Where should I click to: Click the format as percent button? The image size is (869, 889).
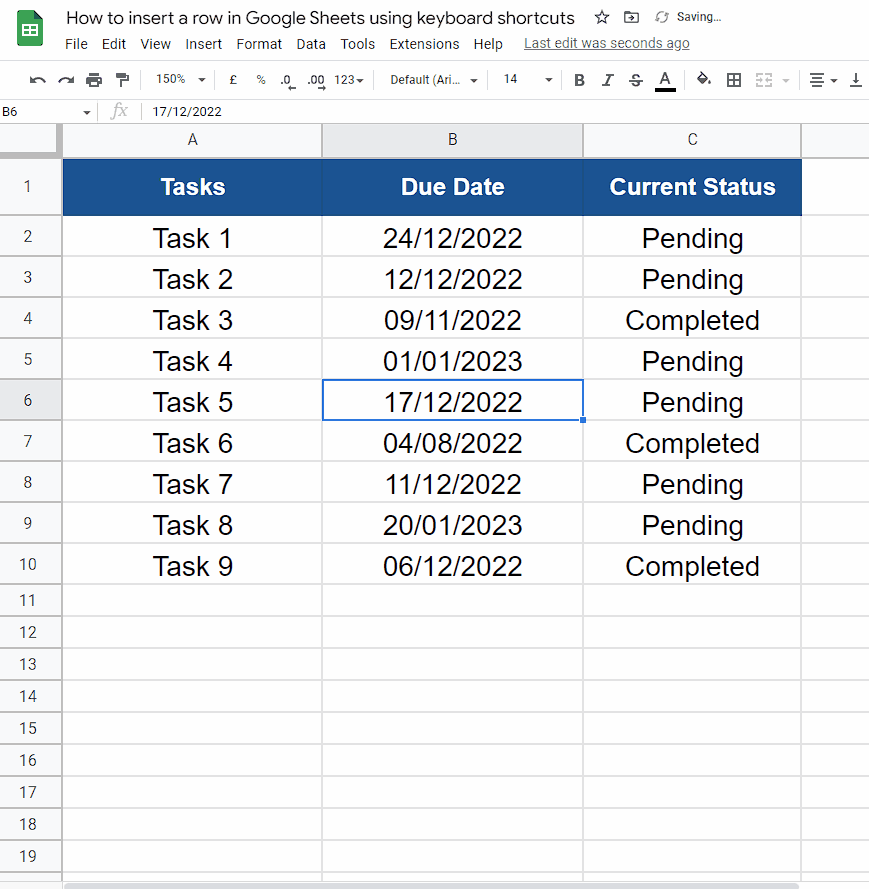(261, 80)
